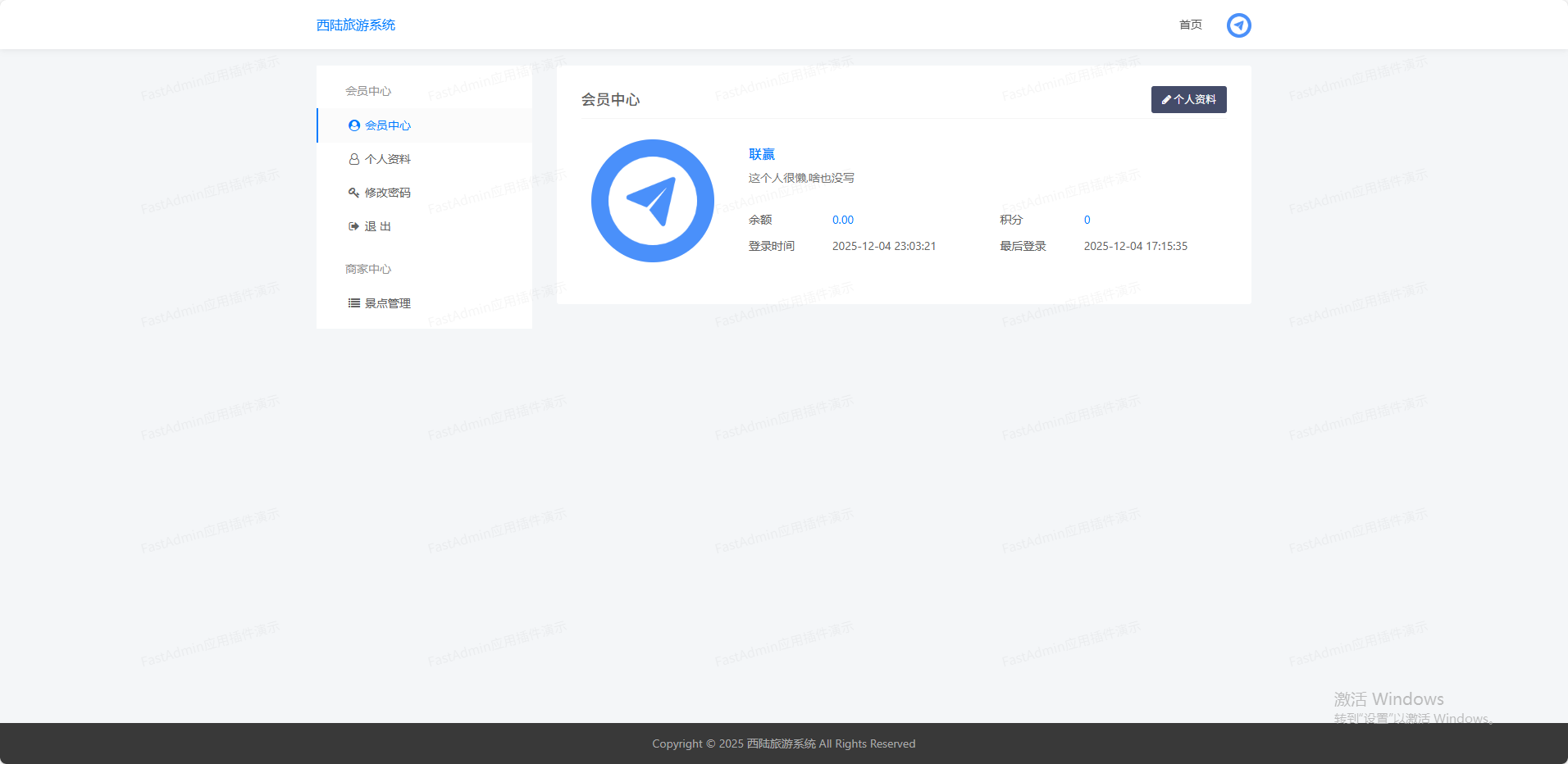Click the user-circle icon beside 会员中心 in sidebar

(354, 125)
